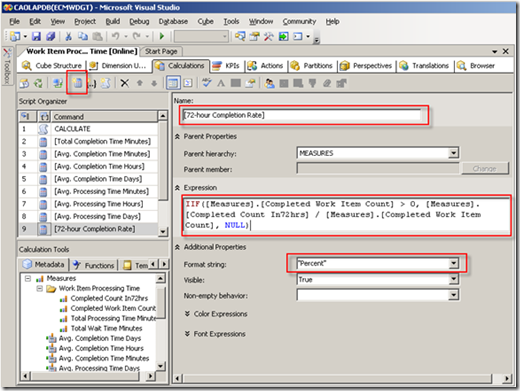The height and width of the screenshot is (391, 520).
Task: Open the Start Page document tab
Action: (161, 51)
